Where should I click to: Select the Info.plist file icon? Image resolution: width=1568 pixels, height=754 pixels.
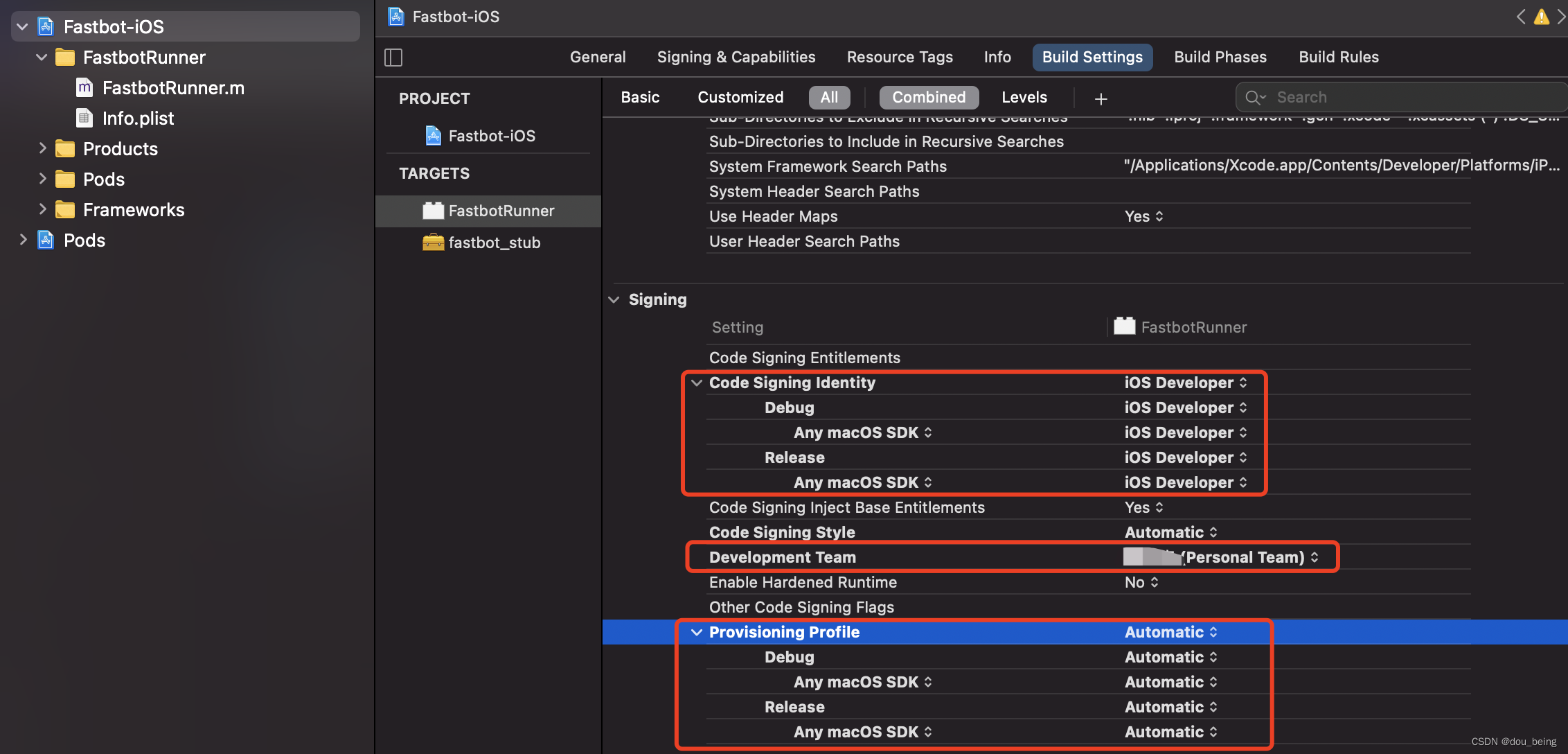click(84, 119)
